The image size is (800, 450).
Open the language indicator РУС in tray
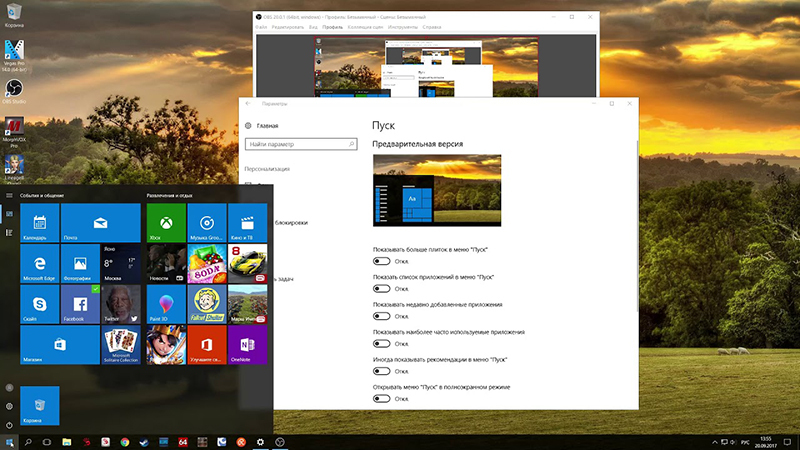click(744, 441)
